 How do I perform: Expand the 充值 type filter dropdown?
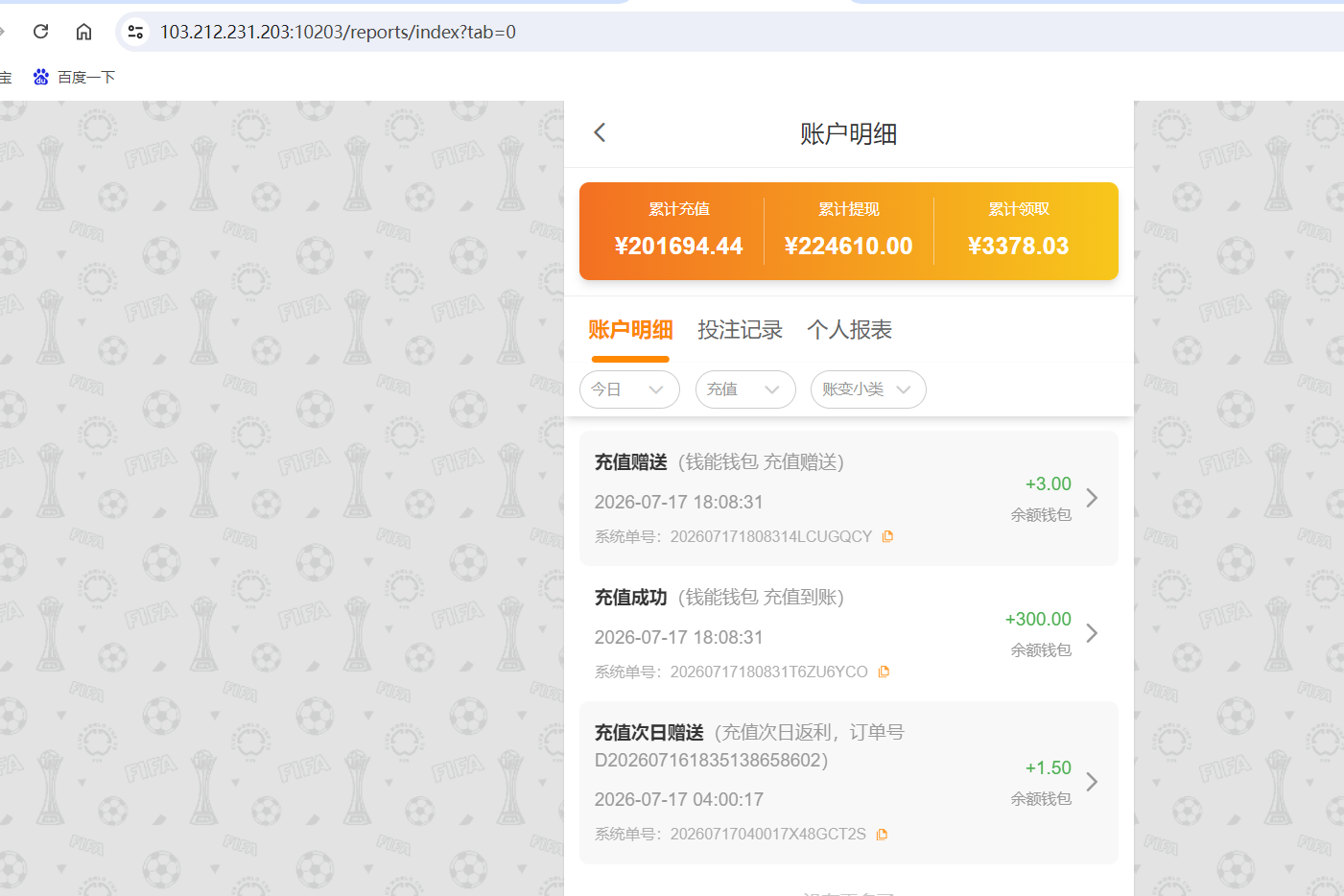click(x=745, y=389)
